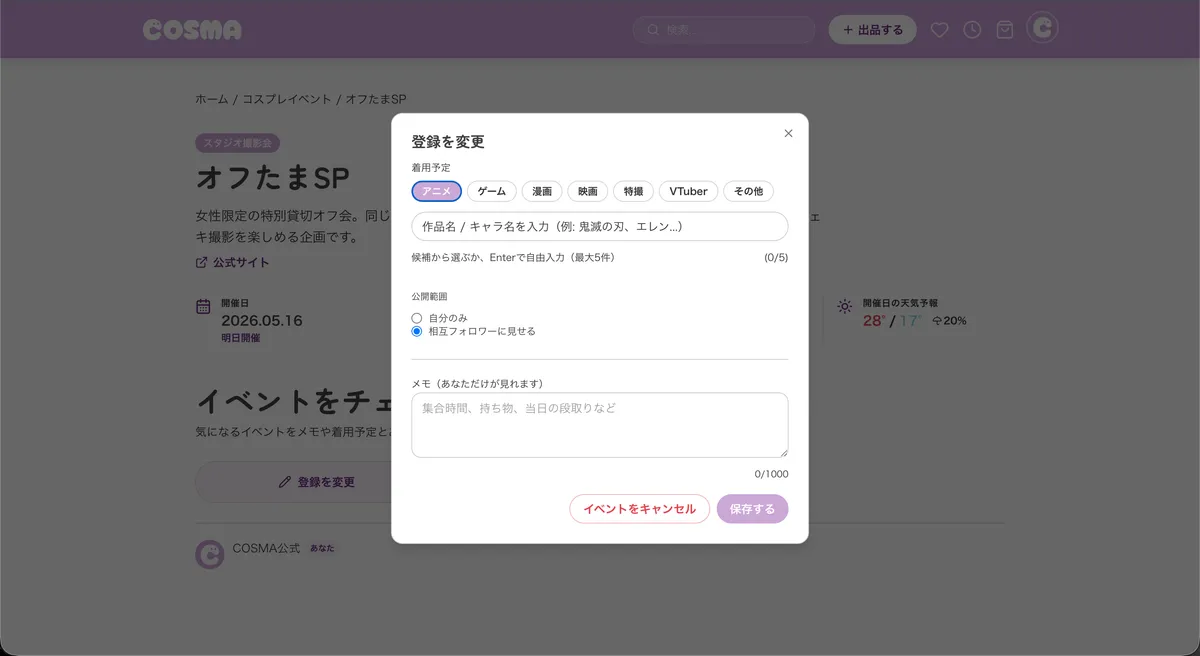The width and height of the screenshot is (1200, 656).
Task: Click the calendar icon beside 開催日
Action: pyautogui.click(x=203, y=306)
